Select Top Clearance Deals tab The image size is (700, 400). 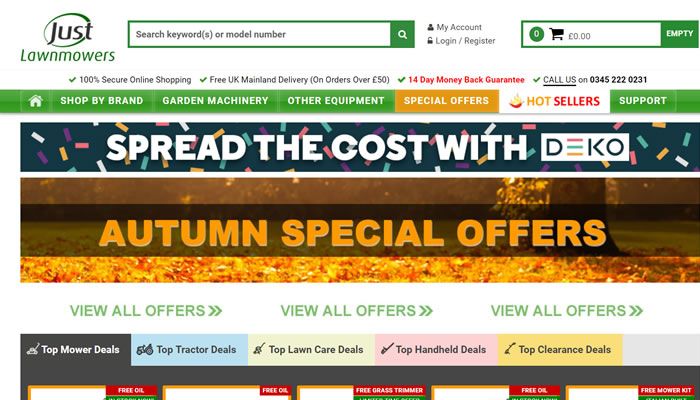tap(560, 350)
